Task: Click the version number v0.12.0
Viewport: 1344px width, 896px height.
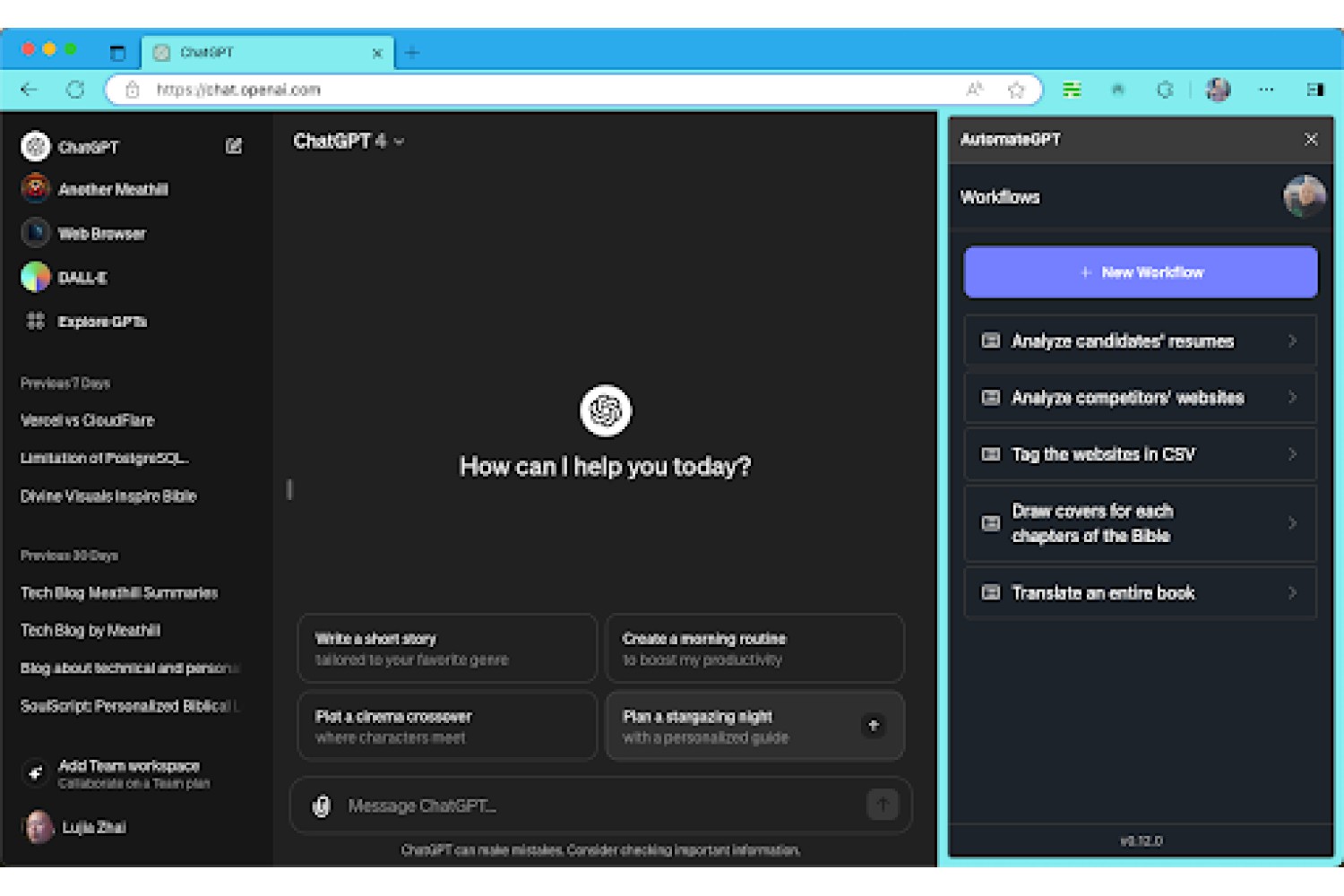Action: pos(1142,841)
